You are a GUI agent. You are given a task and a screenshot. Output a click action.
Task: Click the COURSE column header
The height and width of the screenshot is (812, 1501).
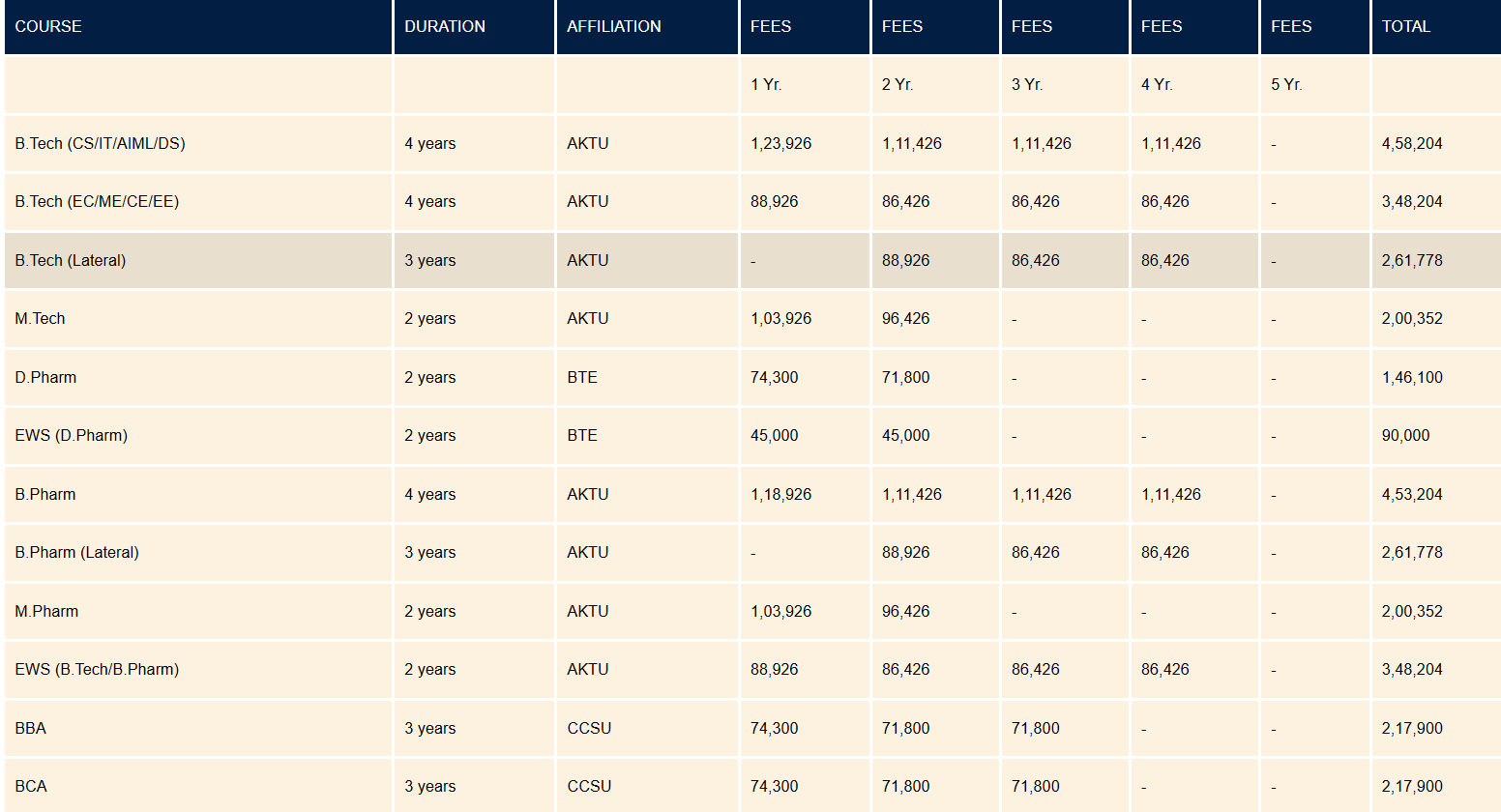[x=48, y=27]
